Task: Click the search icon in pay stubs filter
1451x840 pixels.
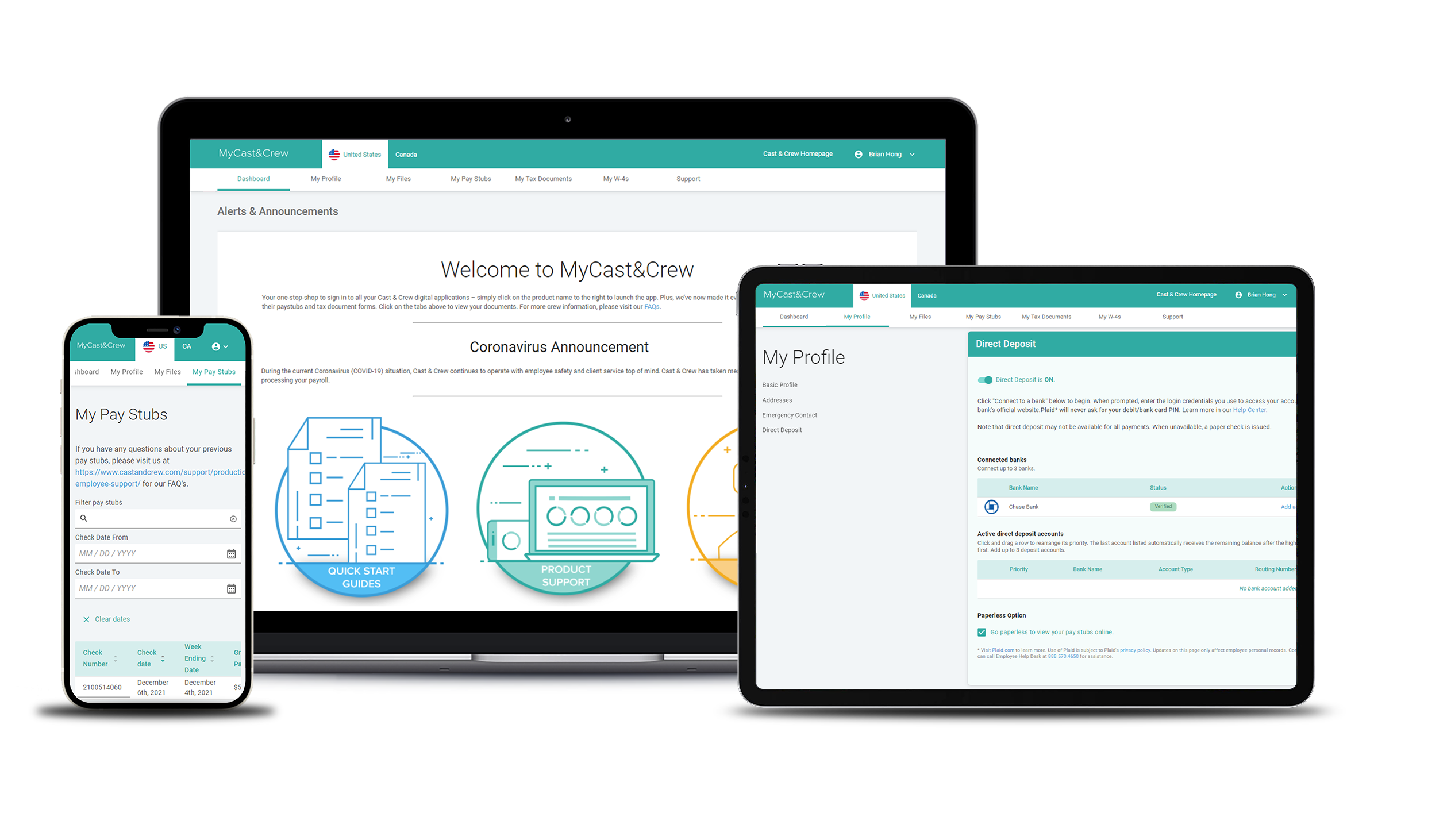Action: click(x=84, y=517)
